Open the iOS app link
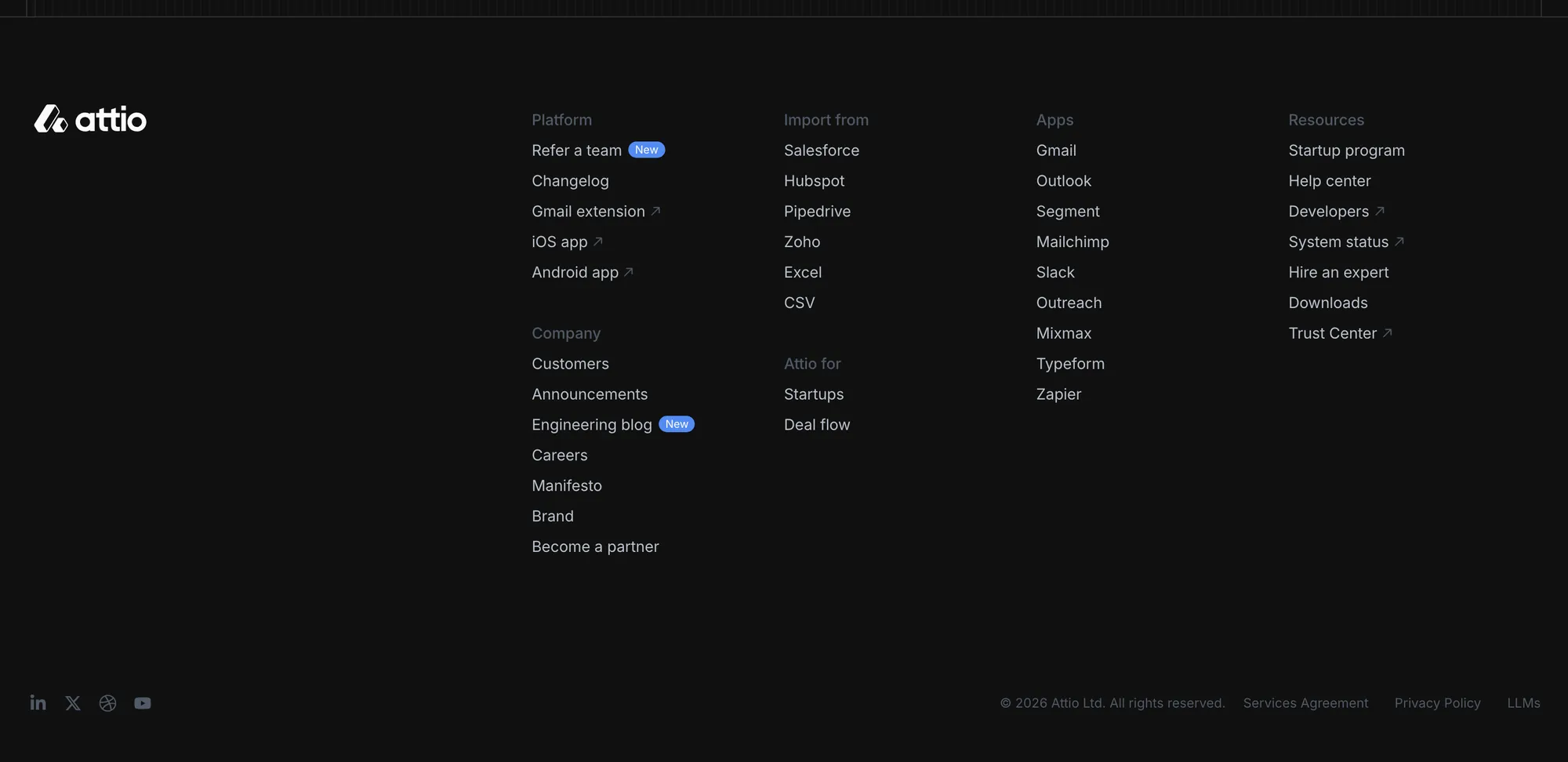The width and height of the screenshot is (1568, 762). 567,241
